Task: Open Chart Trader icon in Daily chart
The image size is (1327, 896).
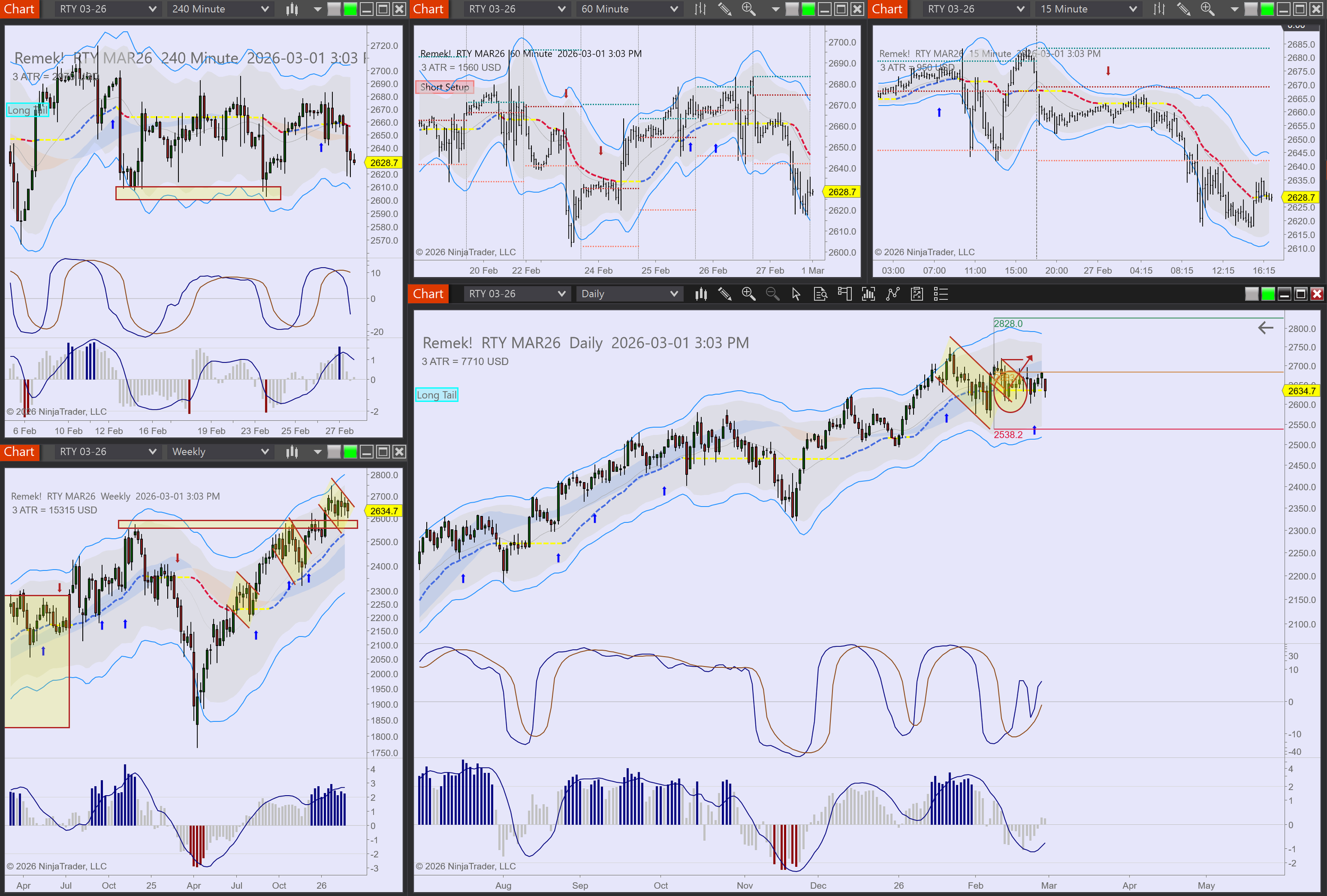Action: (x=844, y=294)
